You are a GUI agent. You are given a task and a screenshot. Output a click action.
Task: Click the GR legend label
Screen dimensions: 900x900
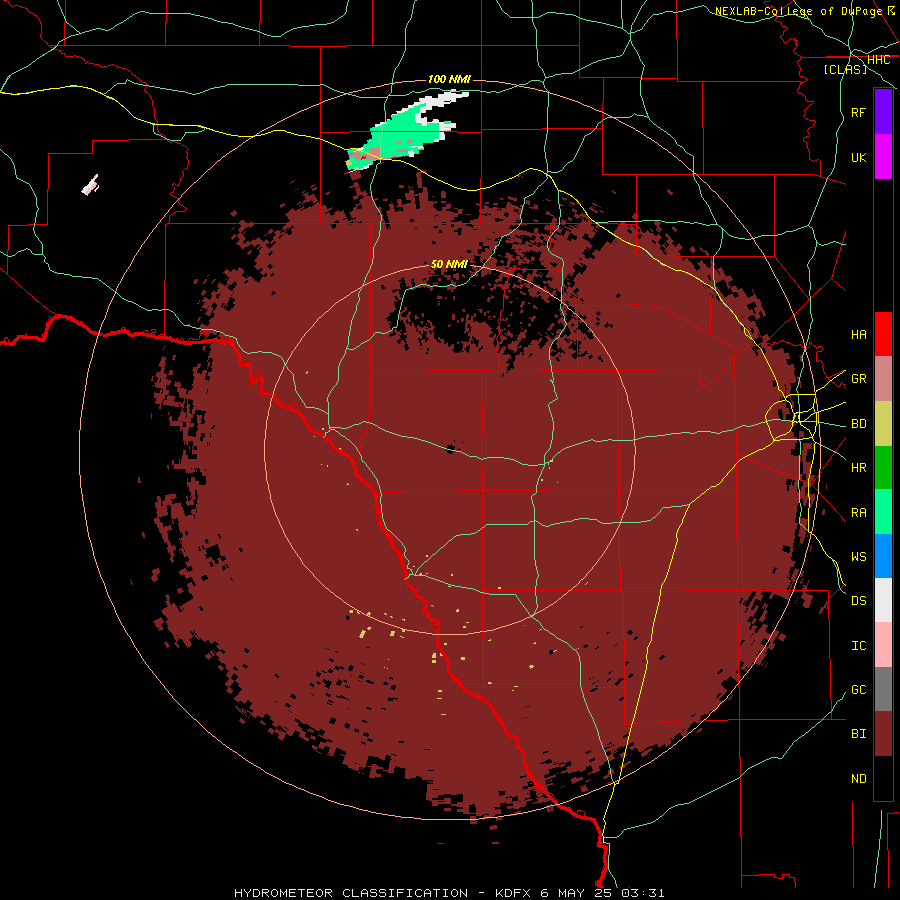tap(858, 379)
